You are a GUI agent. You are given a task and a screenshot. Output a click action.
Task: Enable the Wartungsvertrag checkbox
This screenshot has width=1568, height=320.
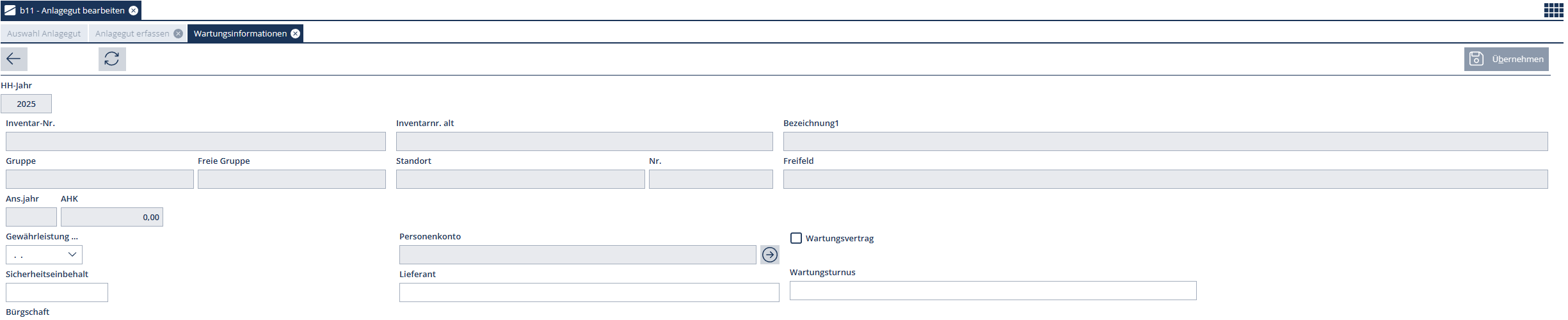click(x=796, y=238)
